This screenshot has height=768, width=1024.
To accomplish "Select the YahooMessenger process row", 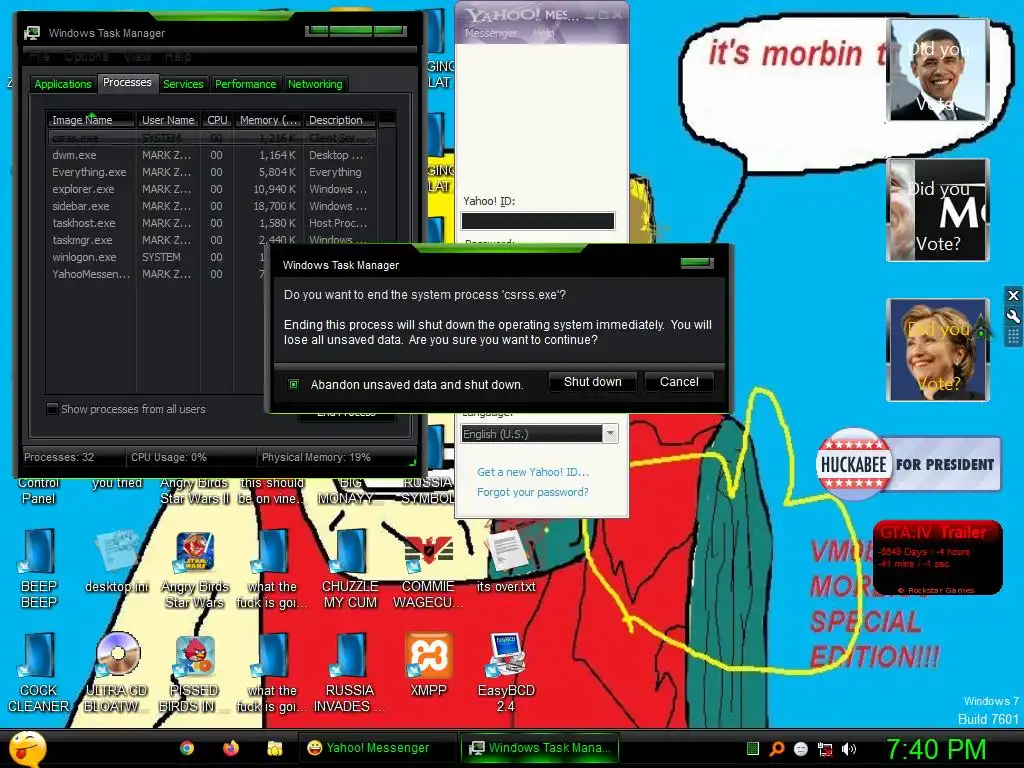I will point(157,274).
